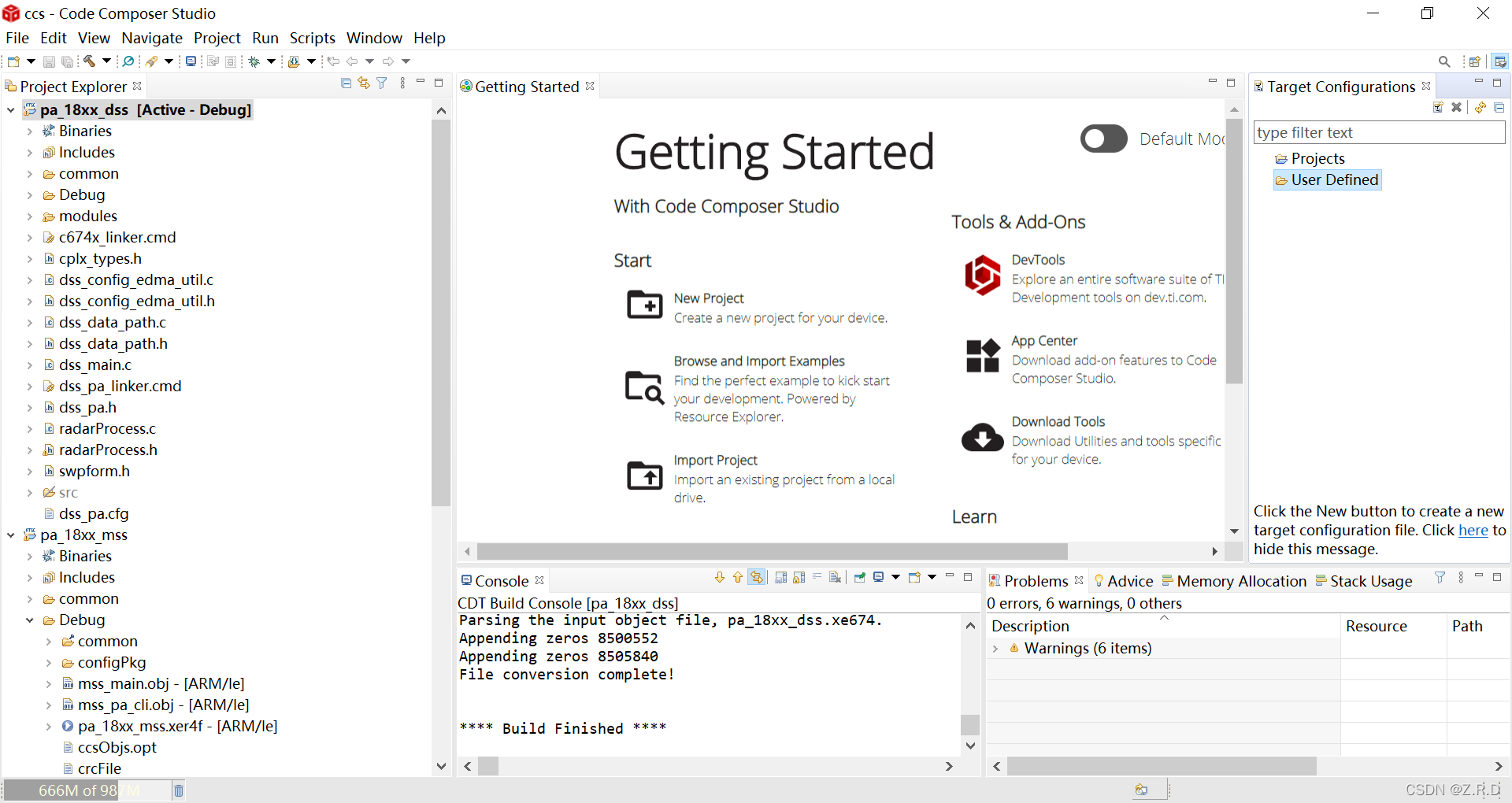Open the Flash rocket dropdown arrow
The image size is (1512, 803).
pos(169,61)
